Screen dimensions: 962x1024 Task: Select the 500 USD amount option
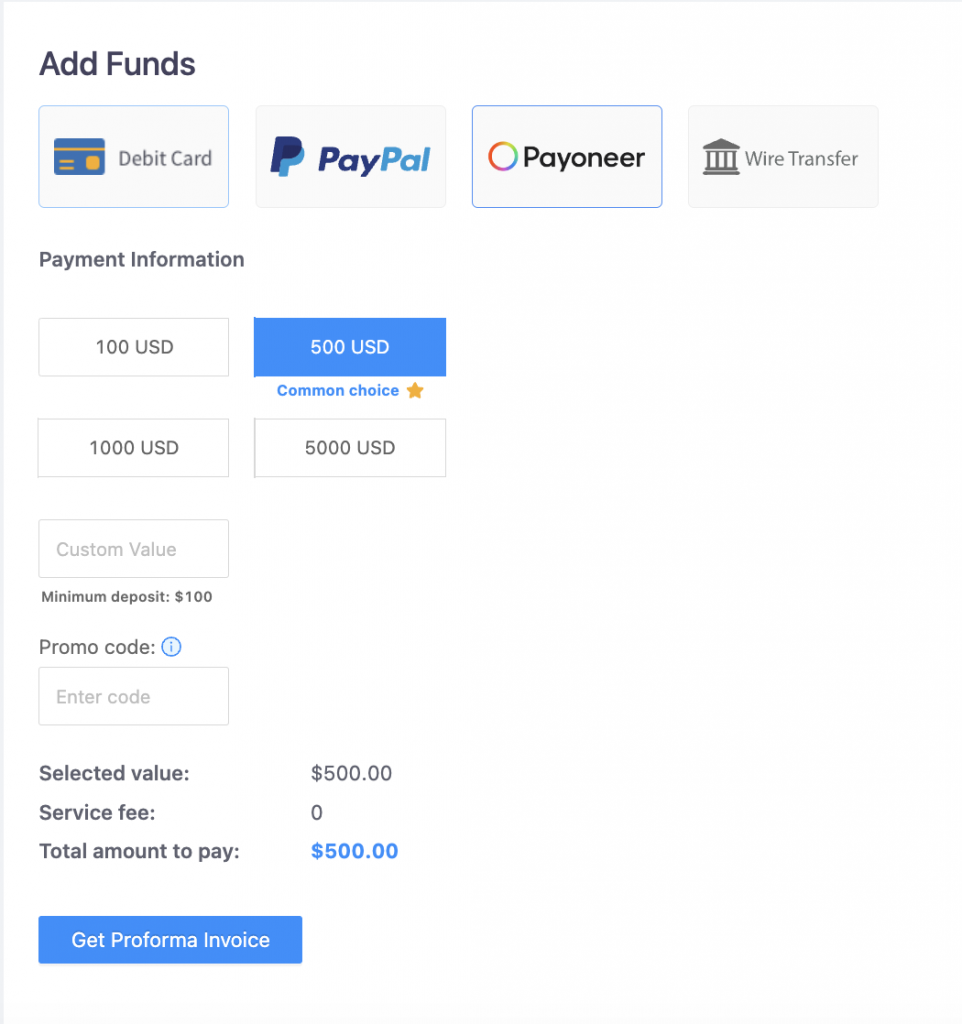[350, 347]
